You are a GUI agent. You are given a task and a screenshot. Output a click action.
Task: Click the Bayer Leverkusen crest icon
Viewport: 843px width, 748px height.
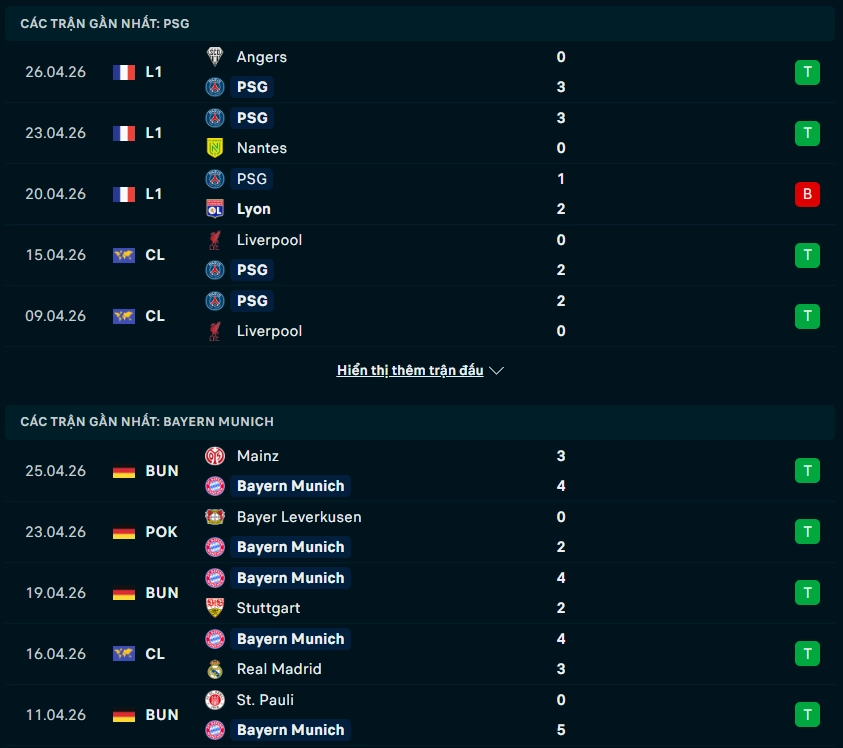(x=215, y=517)
